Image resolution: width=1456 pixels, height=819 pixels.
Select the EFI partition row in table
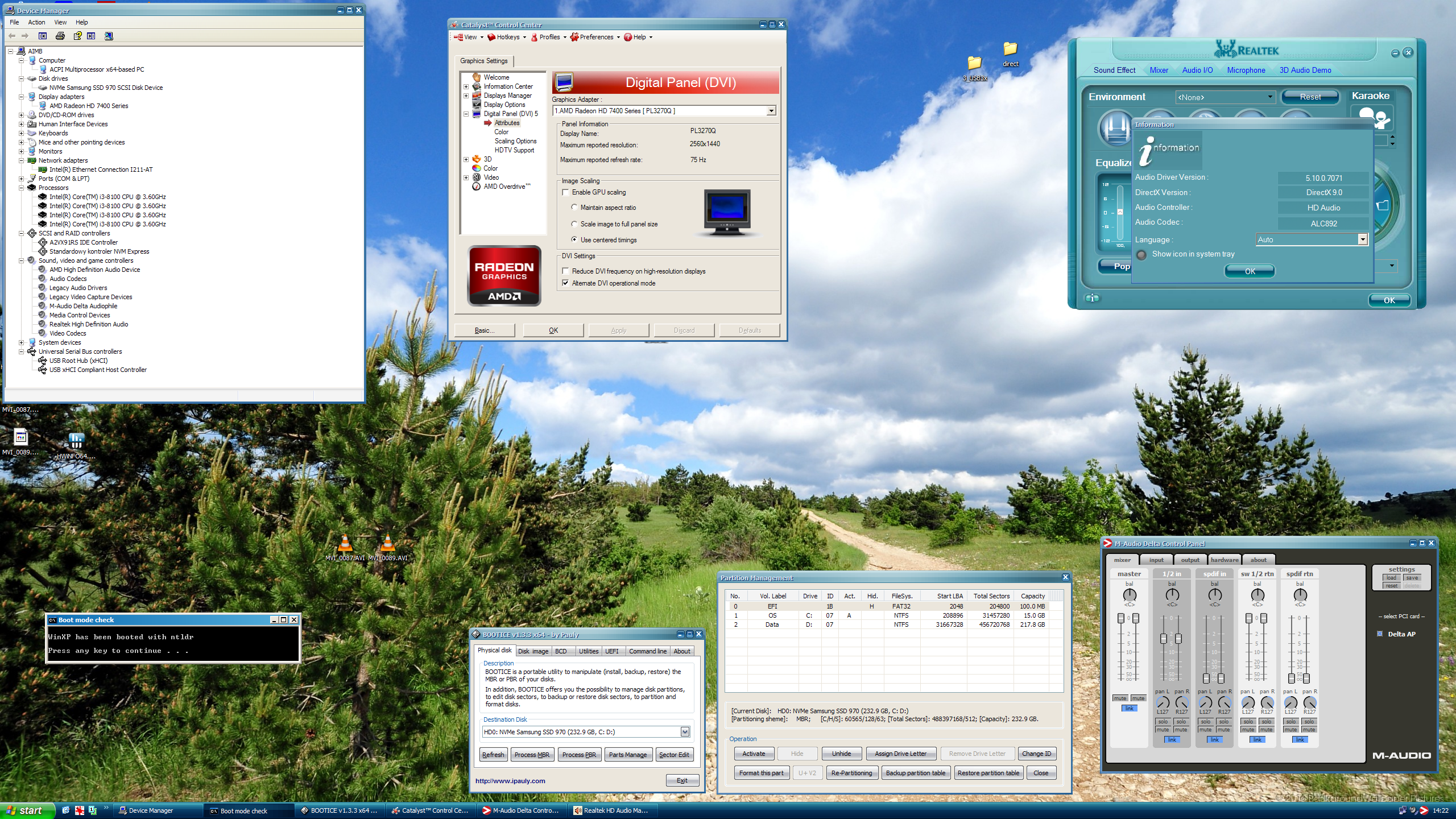772,606
